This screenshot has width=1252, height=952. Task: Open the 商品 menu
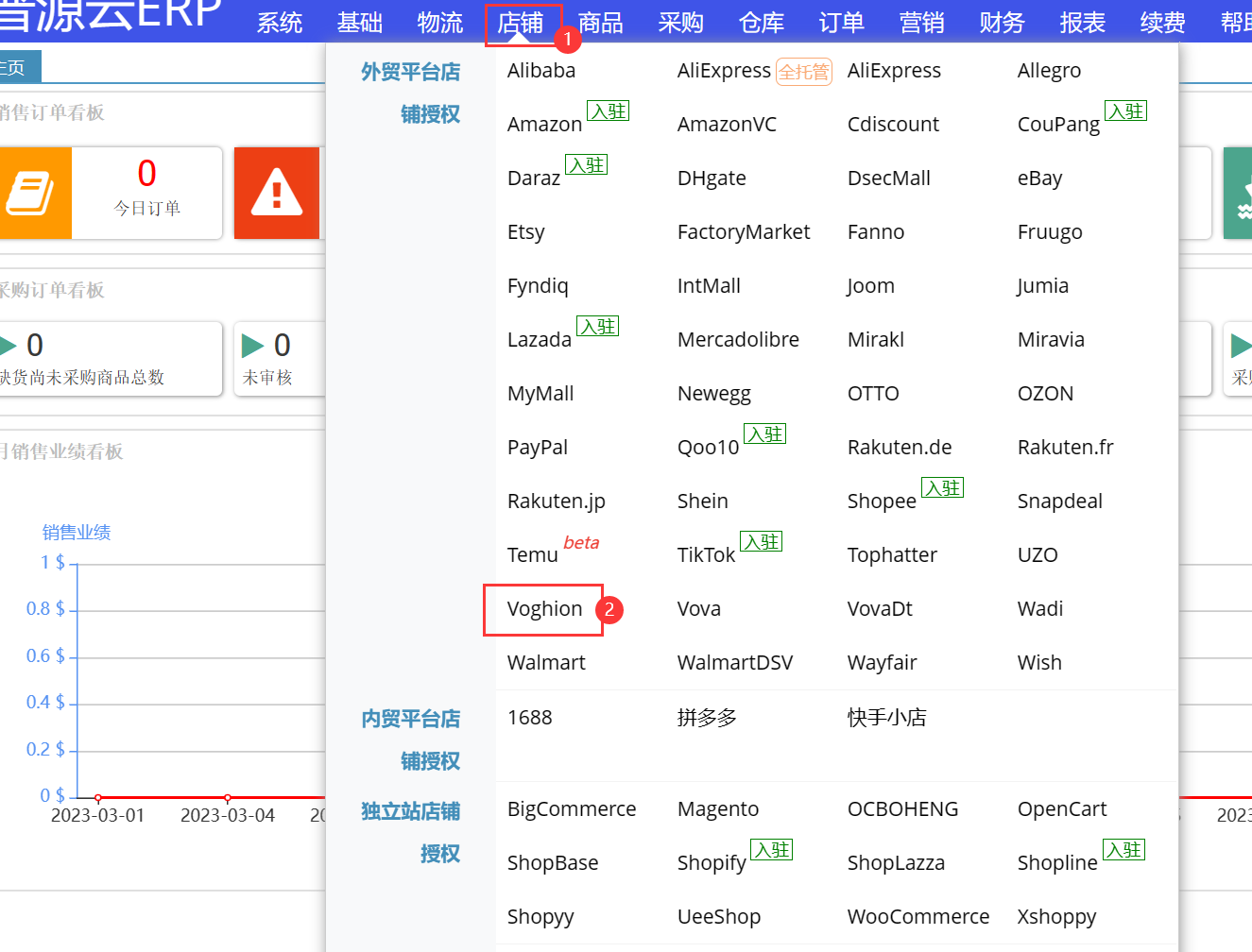click(x=601, y=23)
